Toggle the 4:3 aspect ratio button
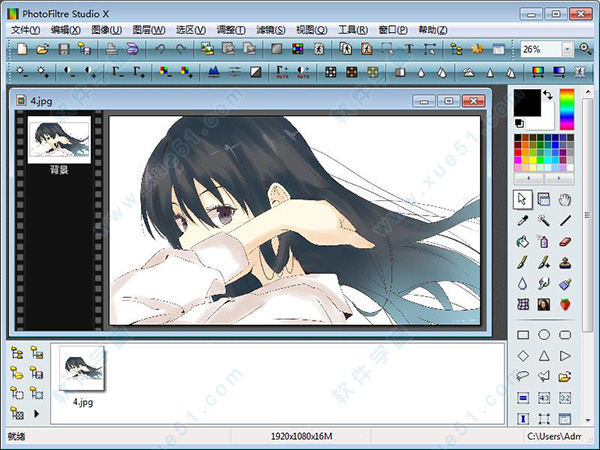 click(544, 398)
